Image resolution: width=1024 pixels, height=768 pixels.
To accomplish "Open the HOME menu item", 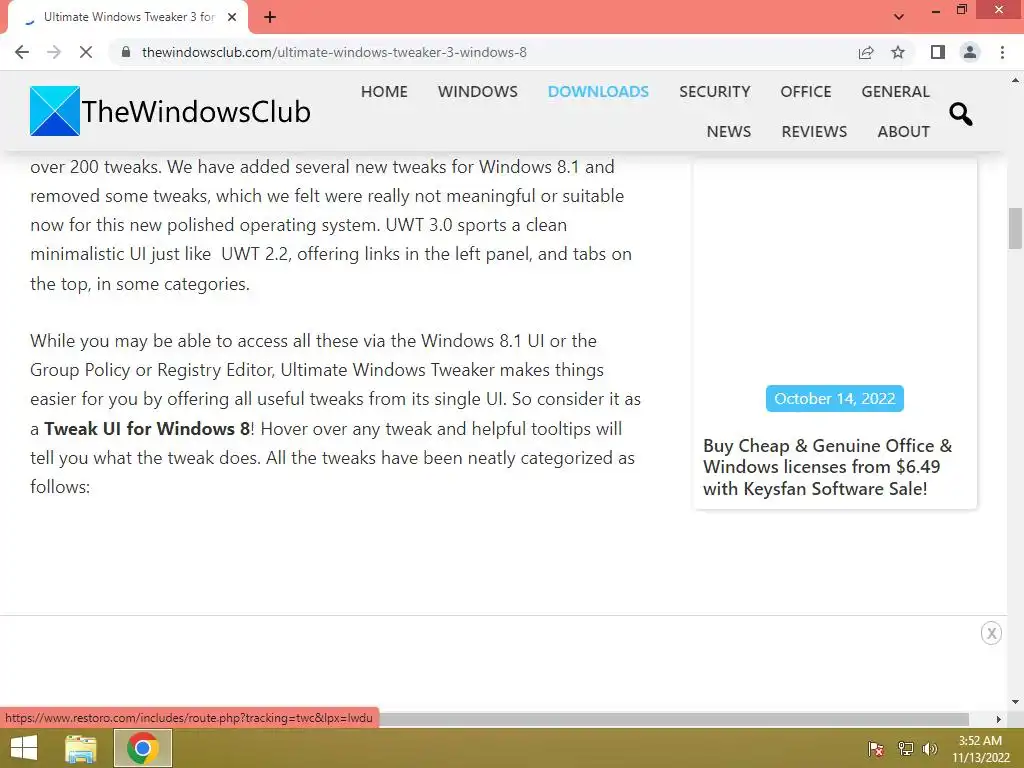I will (x=384, y=91).
